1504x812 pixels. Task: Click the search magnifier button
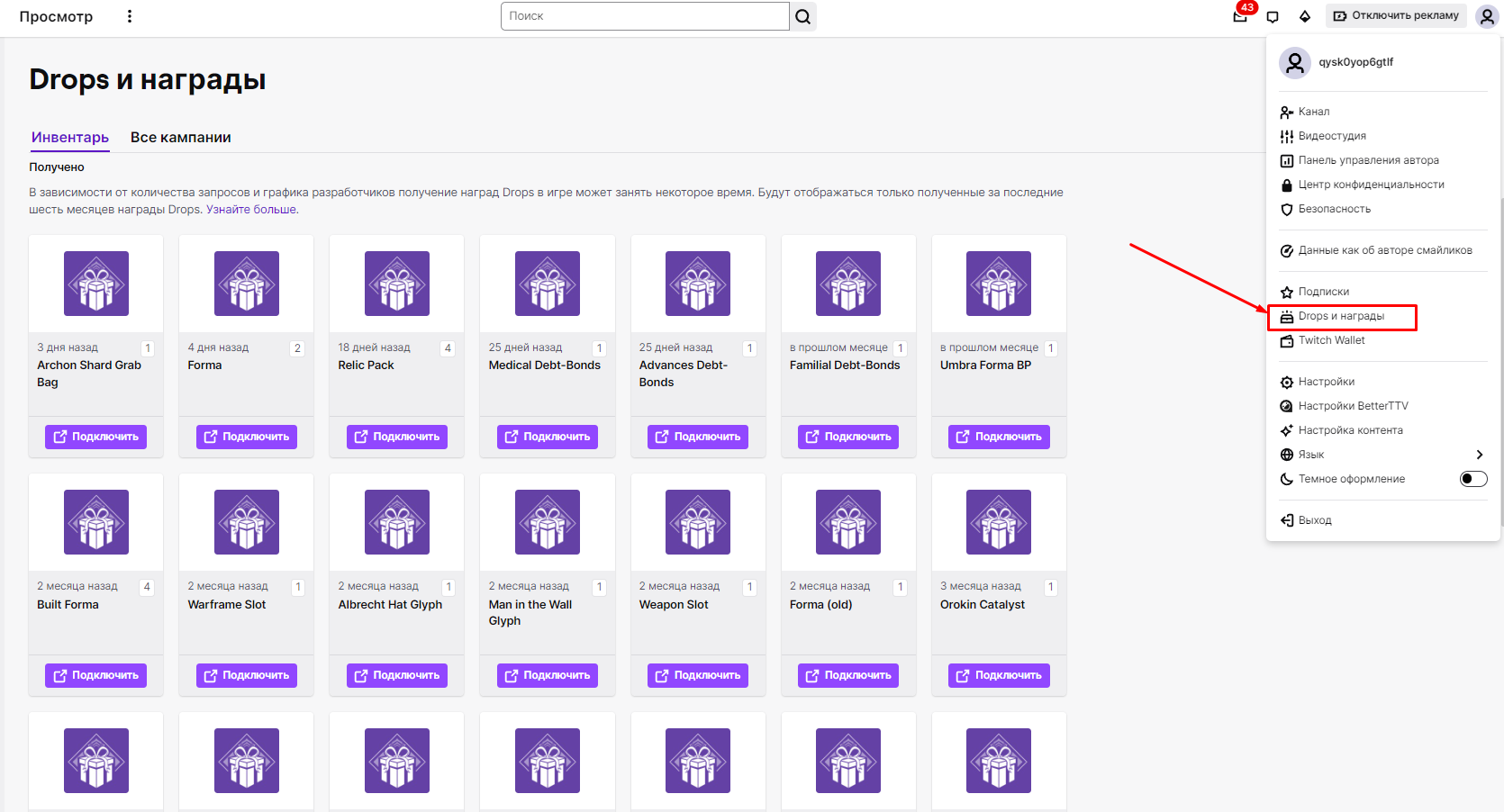click(x=802, y=16)
